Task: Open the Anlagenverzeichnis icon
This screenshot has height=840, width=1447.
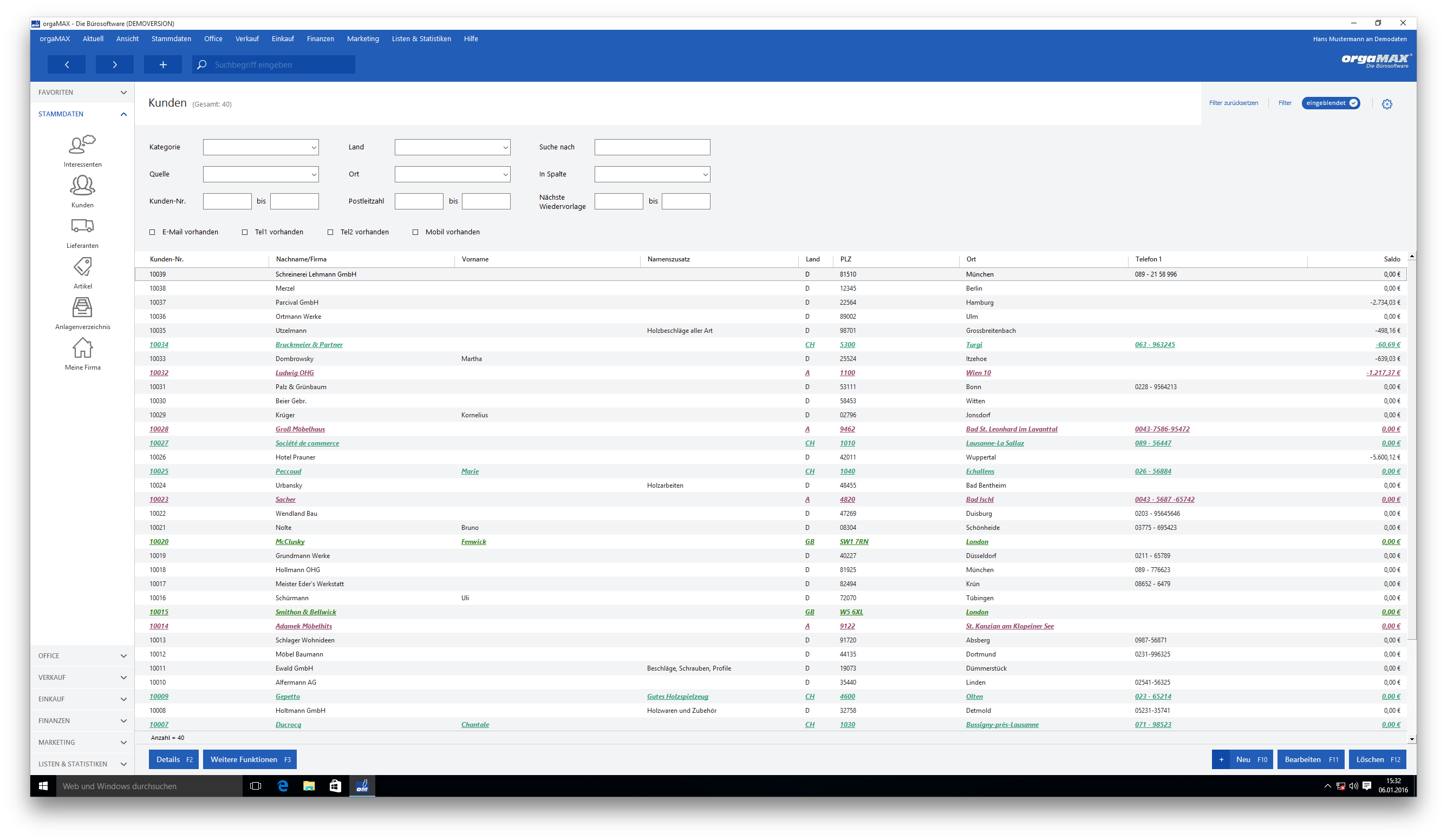Action: point(82,307)
